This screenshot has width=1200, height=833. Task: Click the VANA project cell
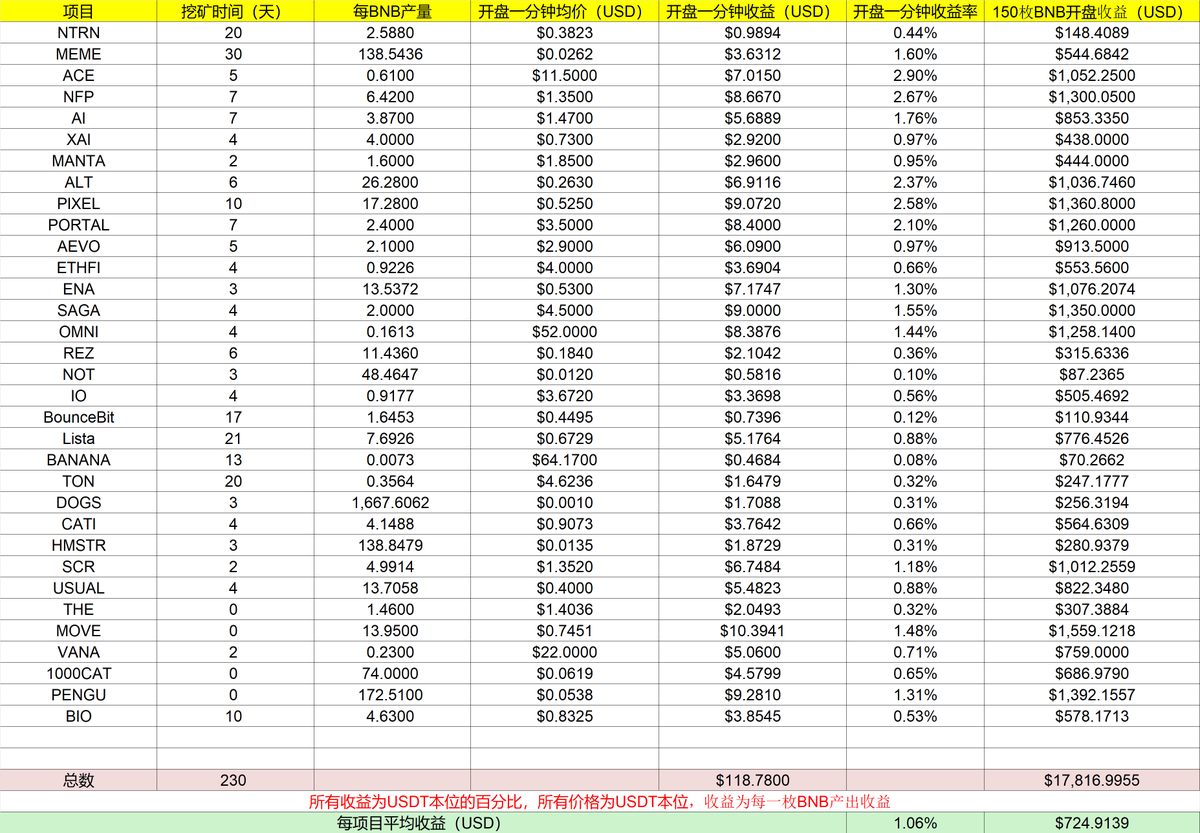[x=78, y=652]
